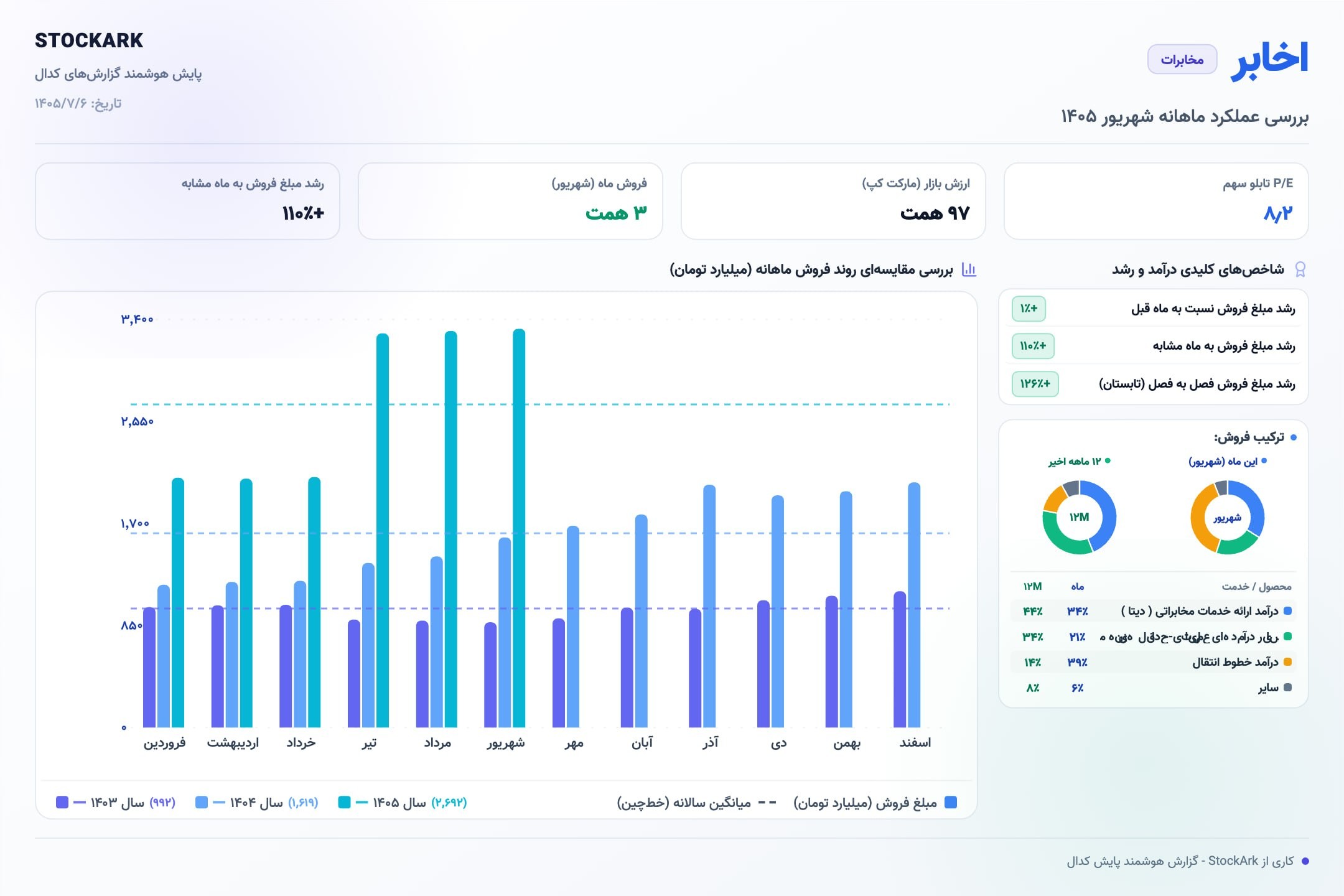Click the +۱۱۰٪ growth badge in key indicators list
This screenshot has height=896, width=1344.
(1033, 346)
